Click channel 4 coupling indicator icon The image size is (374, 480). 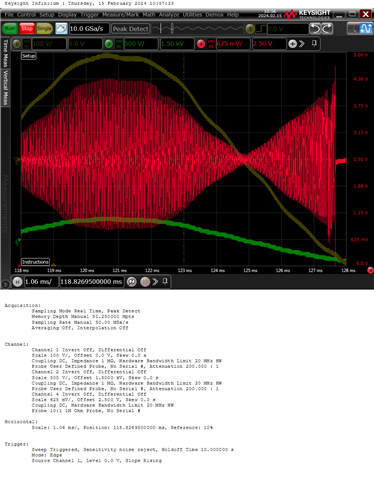pyautogui.click(x=211, y=44)
